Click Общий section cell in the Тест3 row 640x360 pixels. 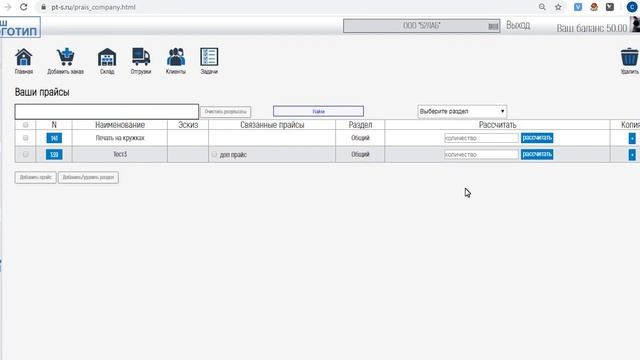tap(360, 154)
